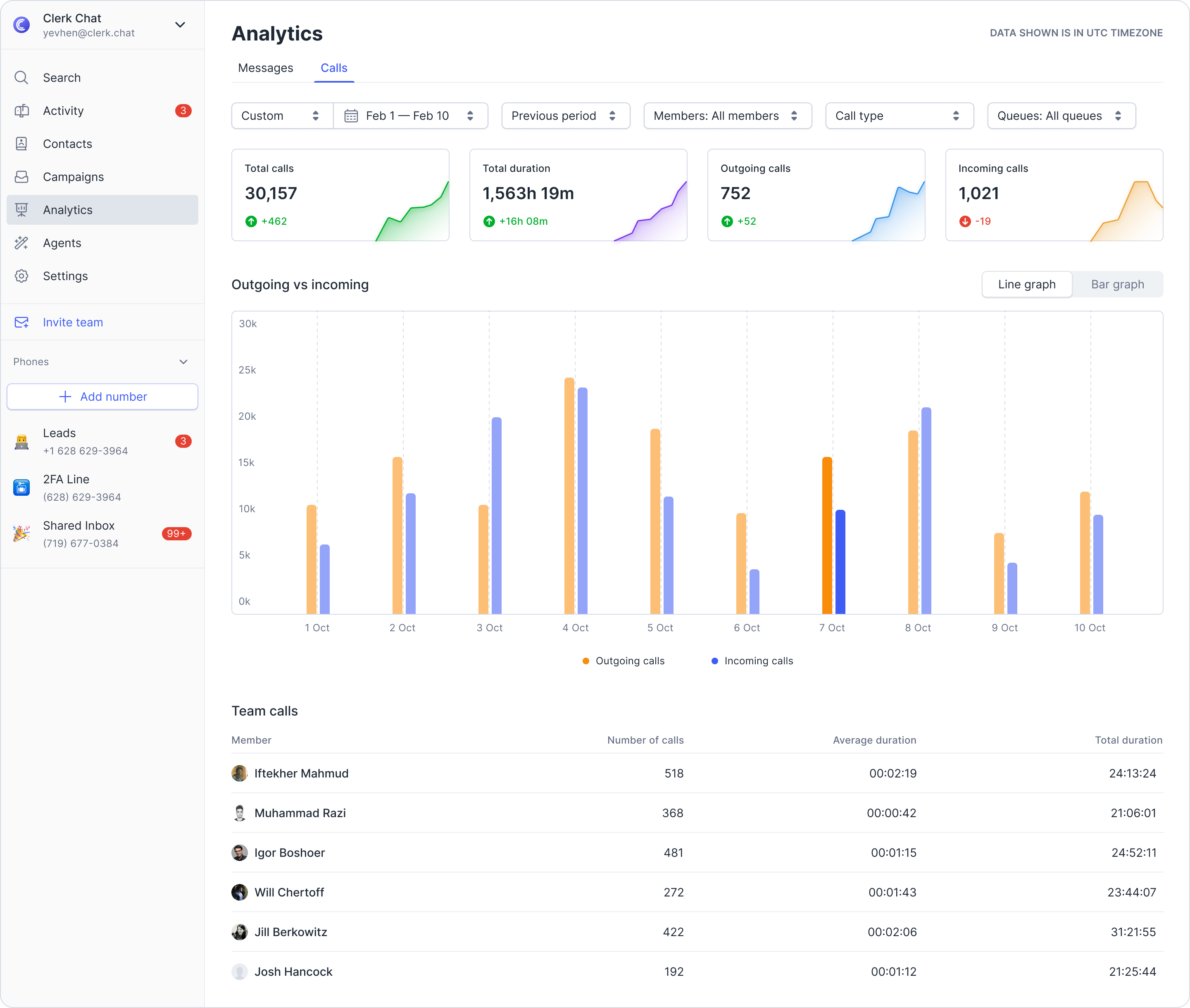Click the calendar icon in date range
The image size is (1190, 1008).
pyautogui.click(x=351, y=116)
